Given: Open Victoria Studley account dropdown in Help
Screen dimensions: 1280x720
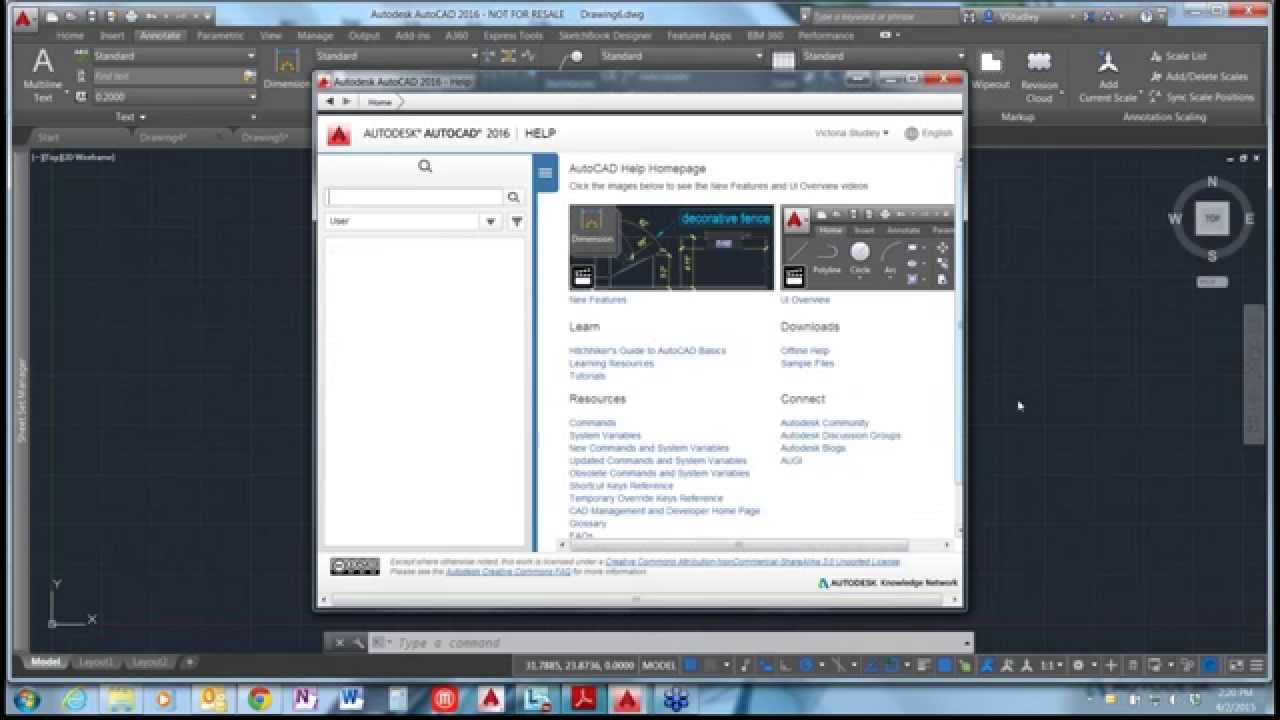Looking at the screenshot, I should coord(851,133).
